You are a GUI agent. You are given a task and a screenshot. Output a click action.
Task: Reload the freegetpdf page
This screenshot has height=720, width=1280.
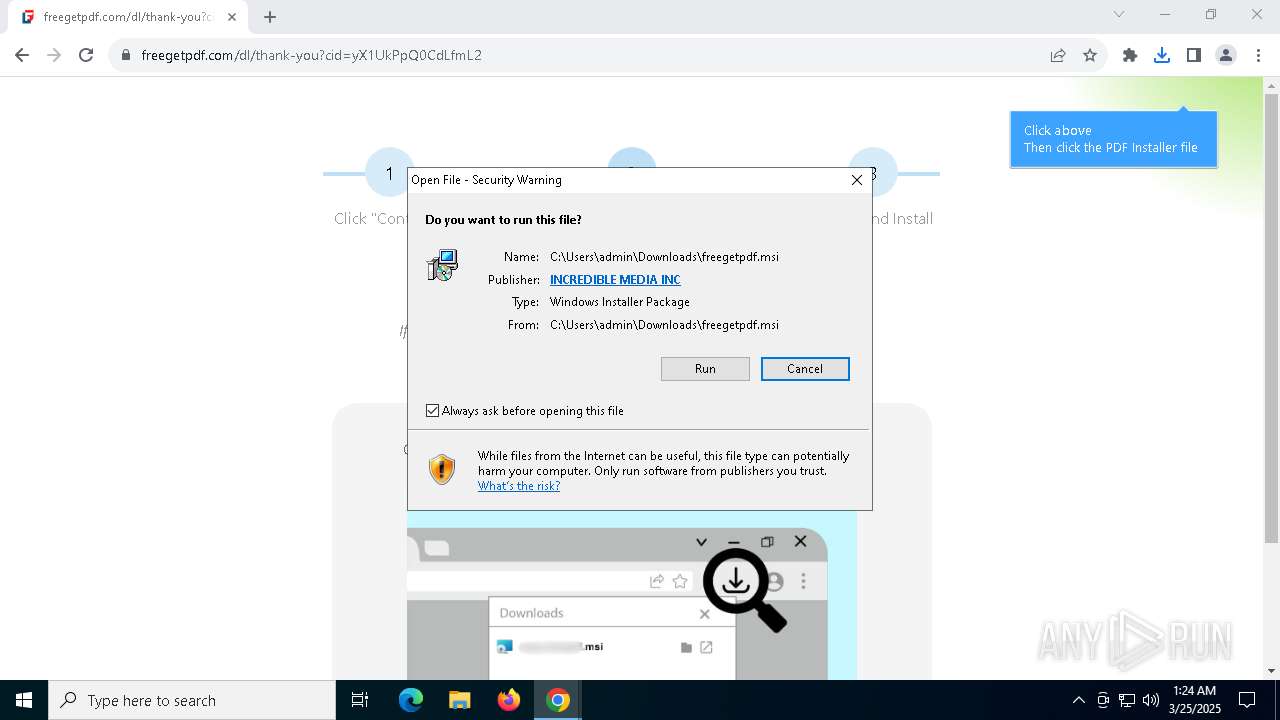coord(86,55)
